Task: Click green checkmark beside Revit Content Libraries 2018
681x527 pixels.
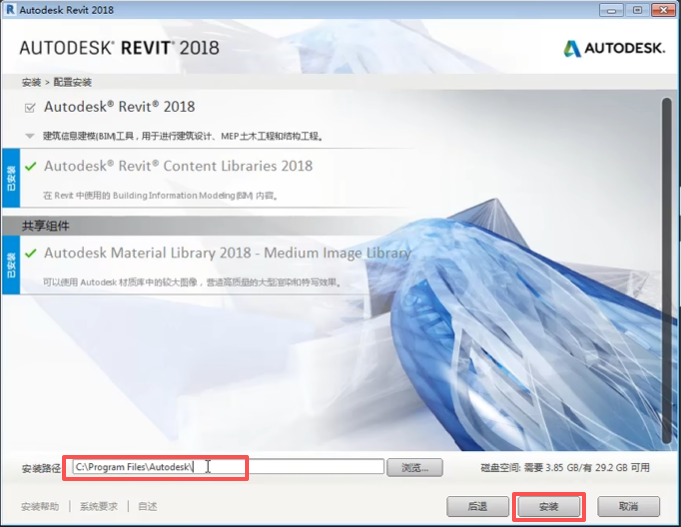Action: coord(31,166)
